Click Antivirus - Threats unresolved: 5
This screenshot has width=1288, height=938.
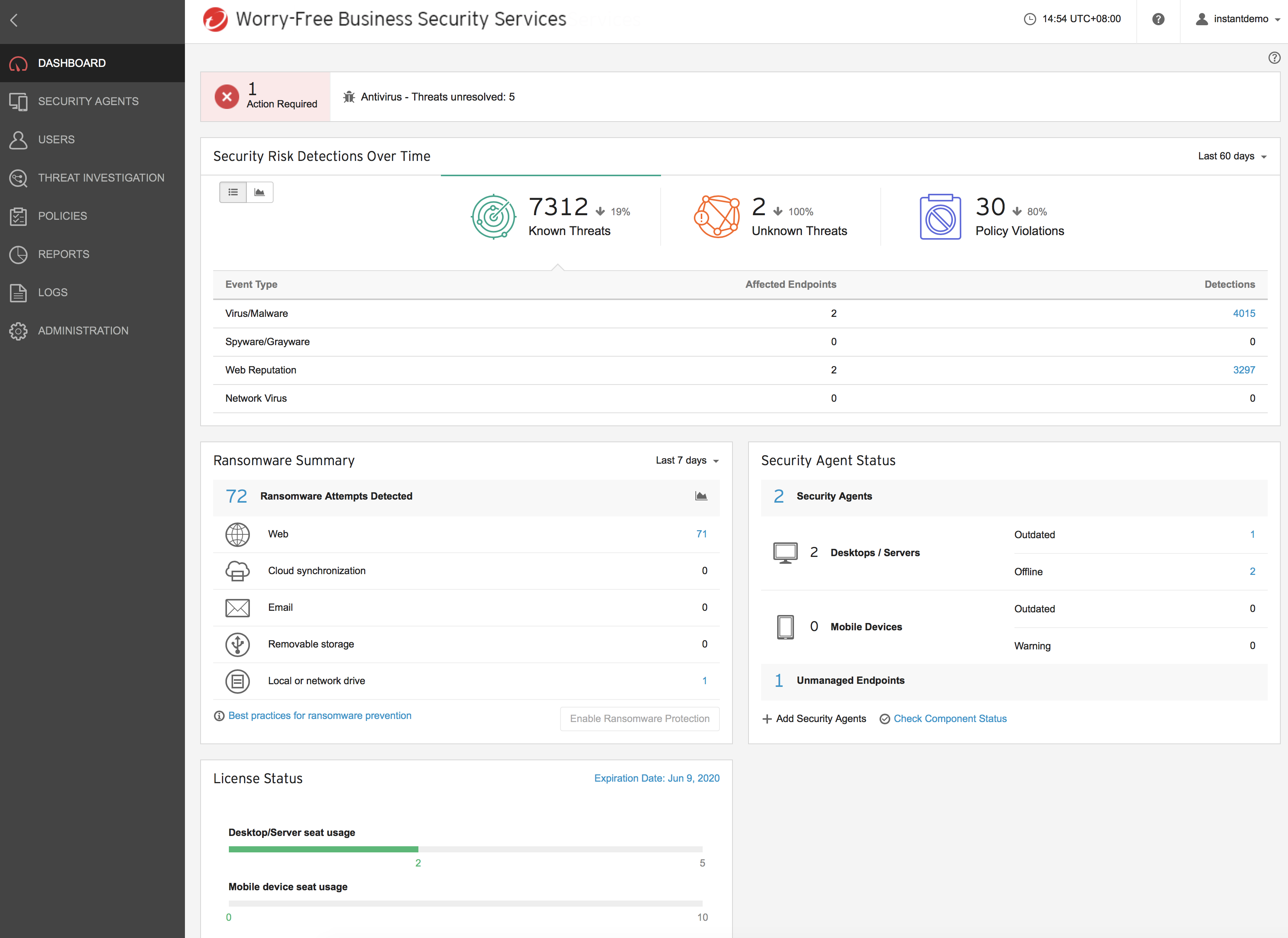pos(437,97)
